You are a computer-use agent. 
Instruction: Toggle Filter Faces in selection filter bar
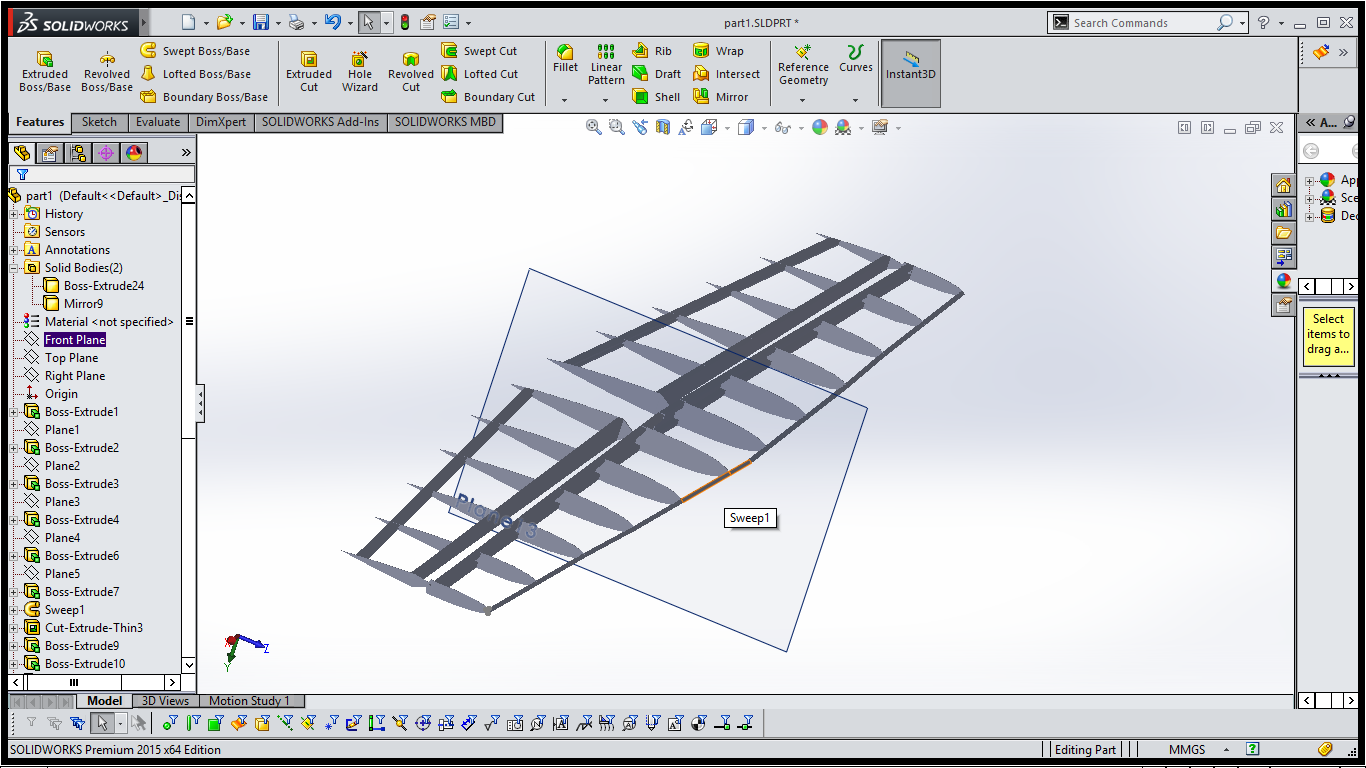(217, 723)
